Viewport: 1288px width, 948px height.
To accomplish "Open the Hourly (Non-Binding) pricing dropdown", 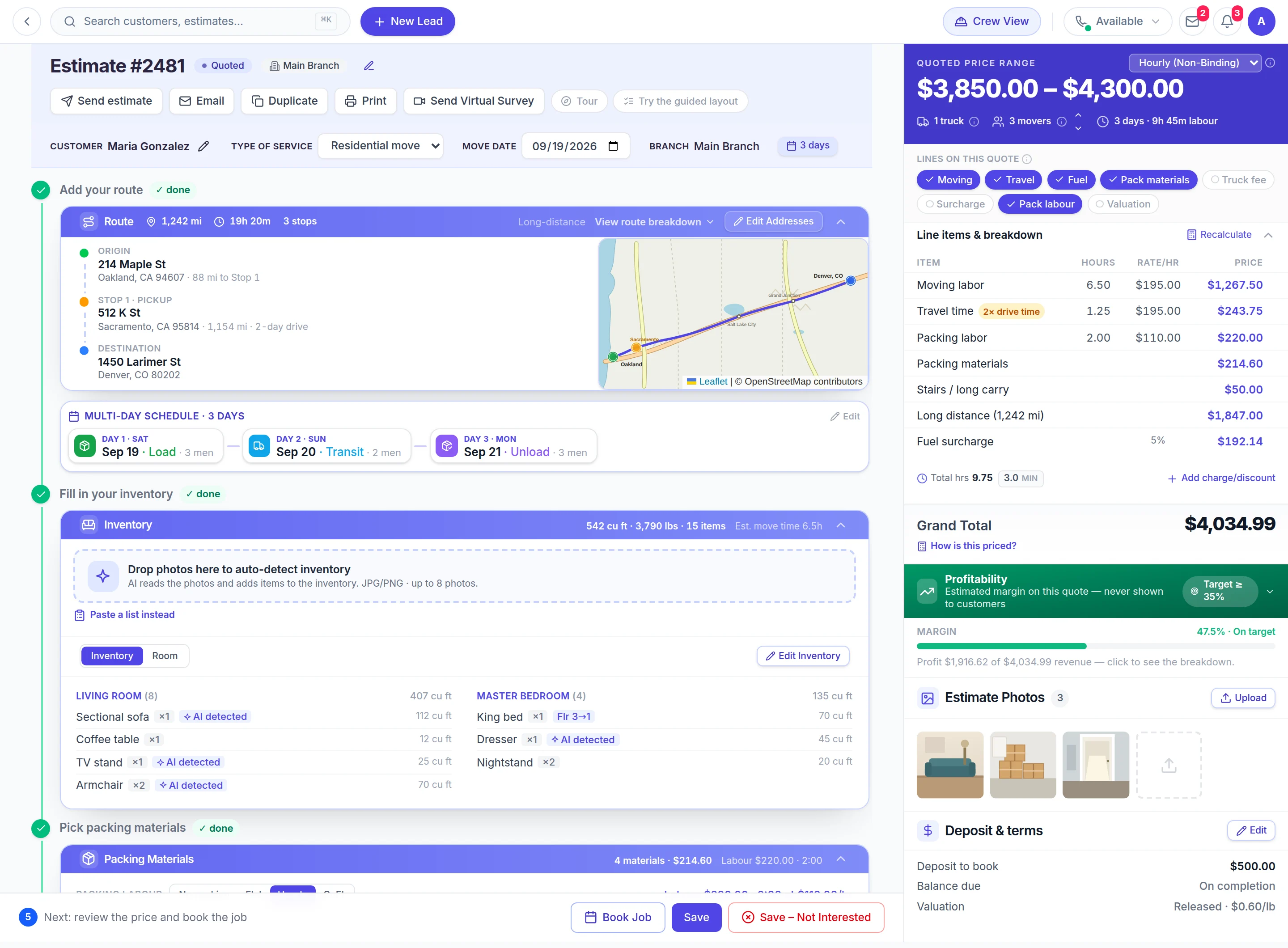I will coord(1195,63).
